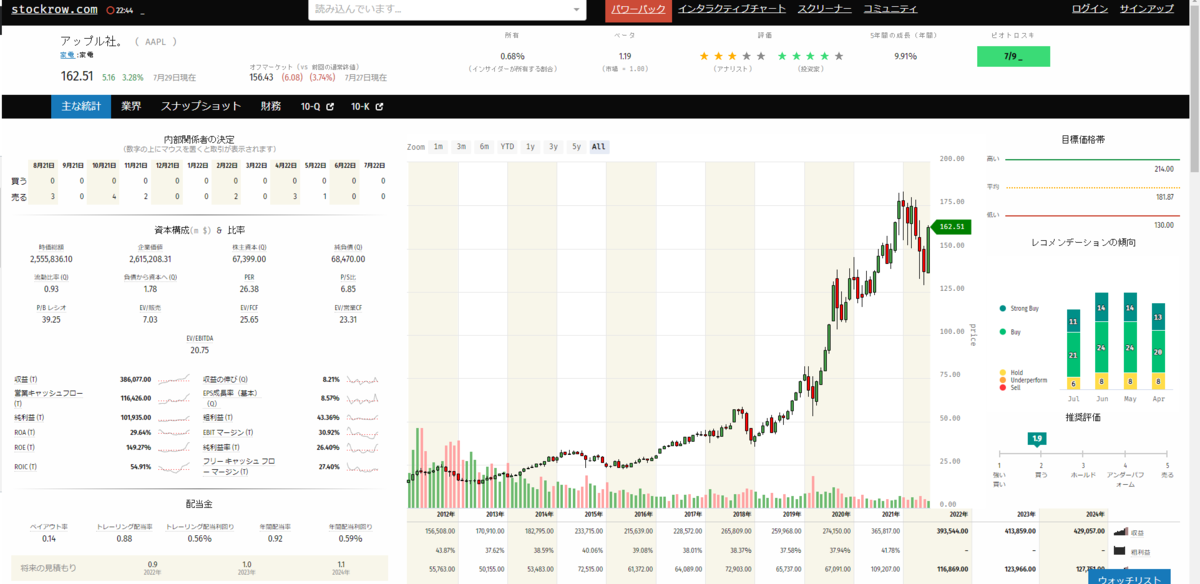Open the Community (コミュニティ) page
The height and width of the screenshot is (584, 1200).
[x=889, y=9]
